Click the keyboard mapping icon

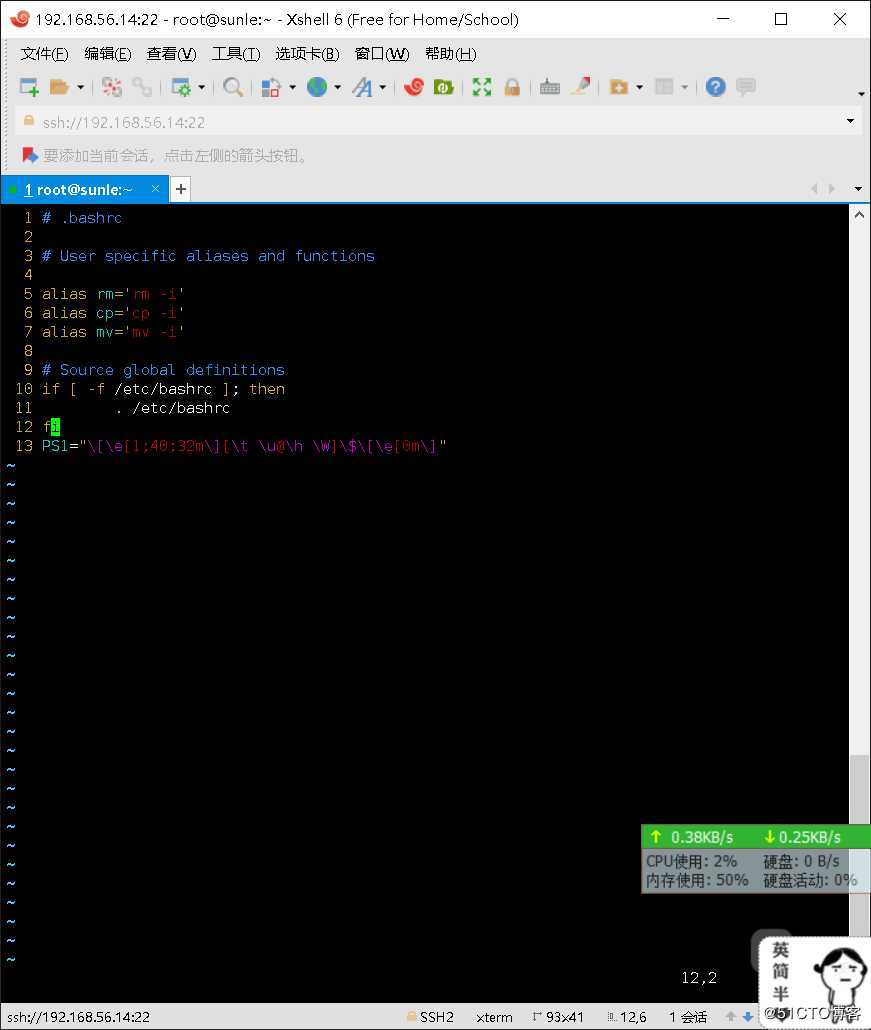point(550,87)
